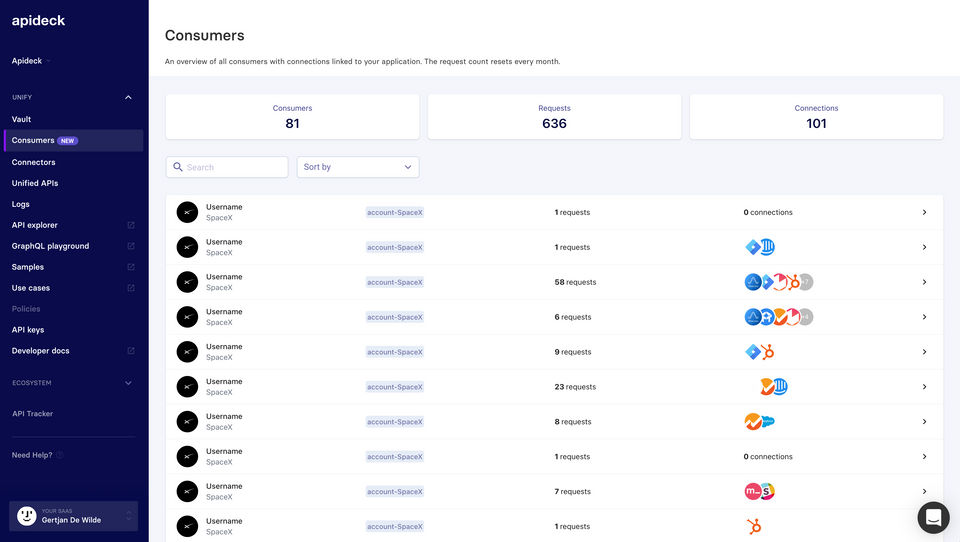This screenshot has height=542, width=960.
Task: Click into the Search input field
Action: coord(235,167)
